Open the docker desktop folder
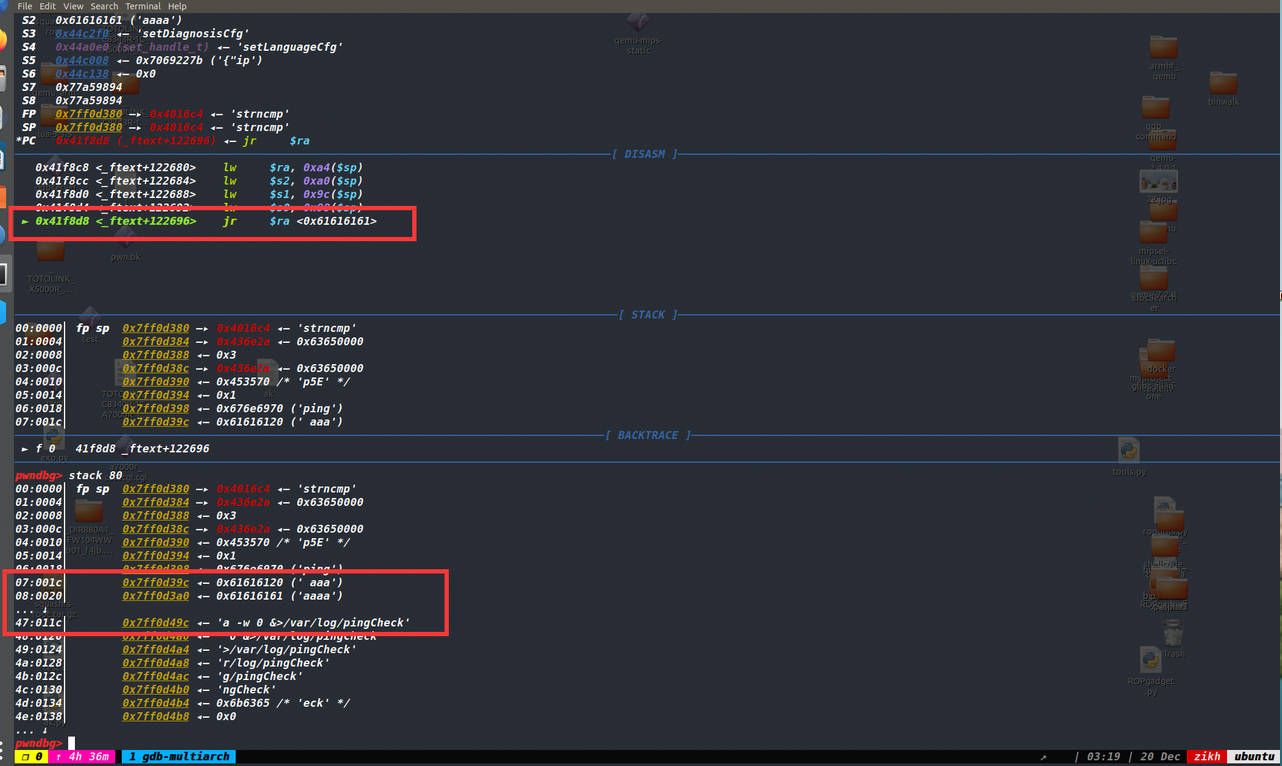The image size is (1282, 766). [1161, 355]
